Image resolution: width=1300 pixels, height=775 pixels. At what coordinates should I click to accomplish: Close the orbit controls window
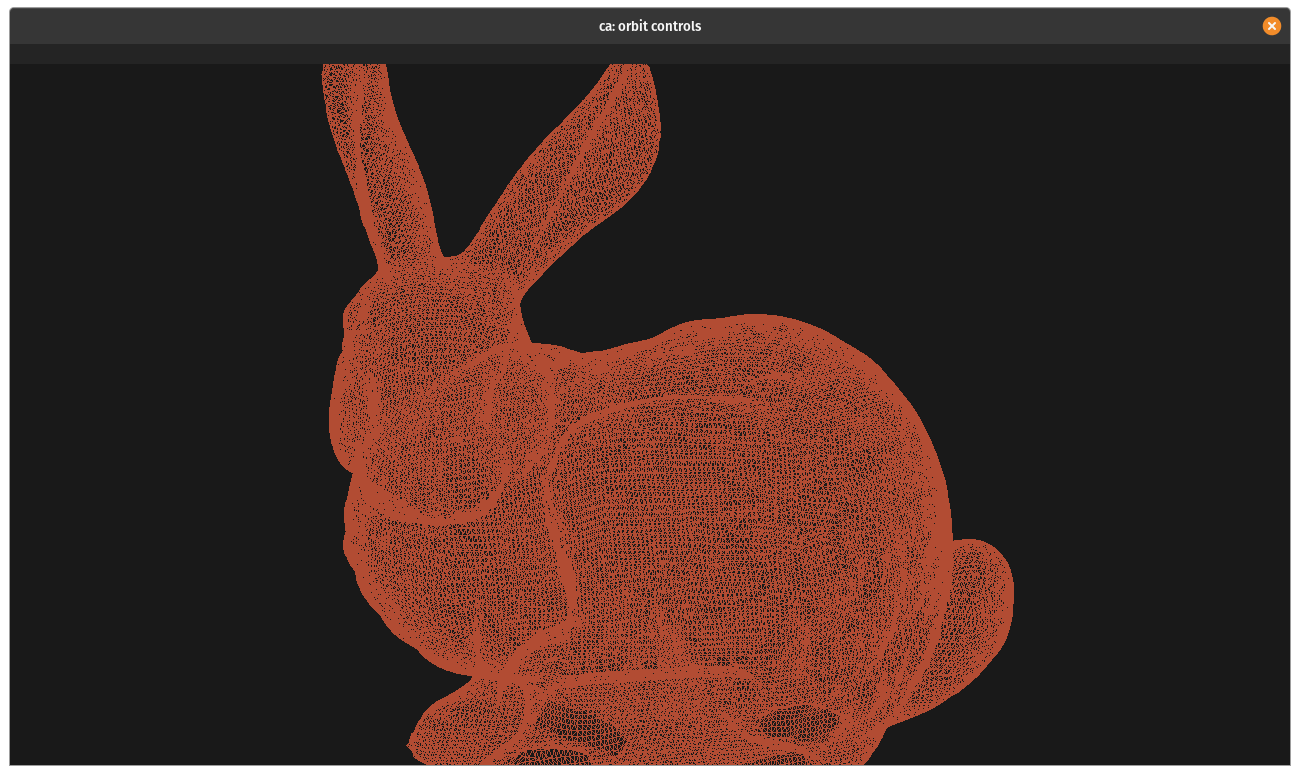[x=1271, y=26]
